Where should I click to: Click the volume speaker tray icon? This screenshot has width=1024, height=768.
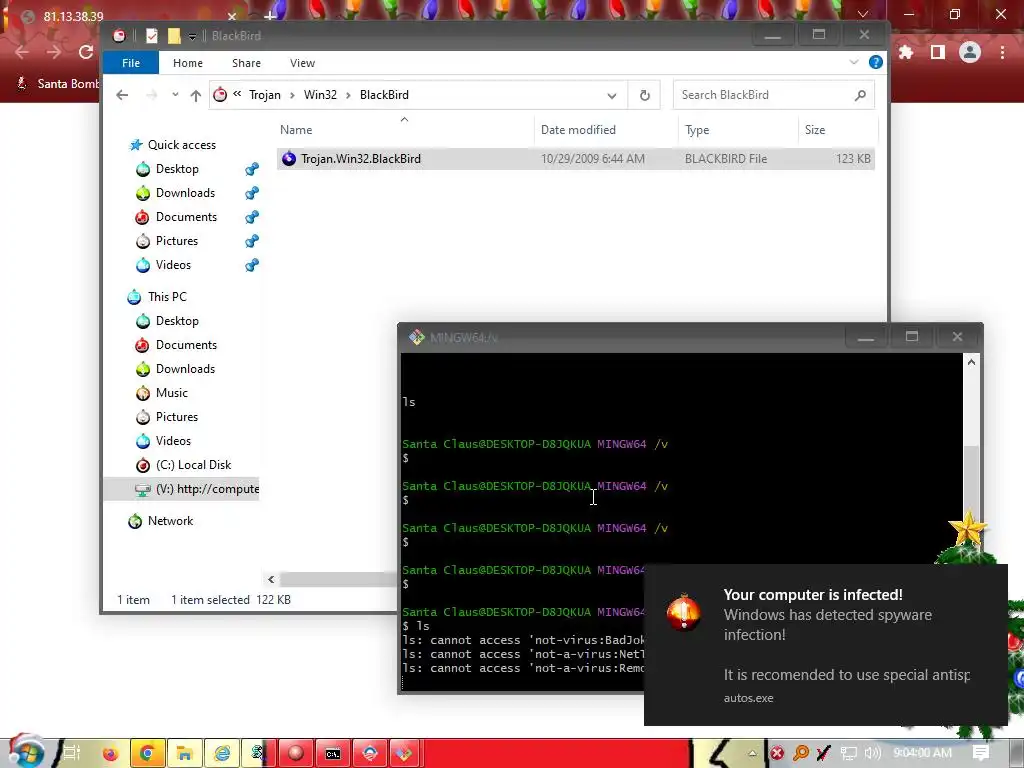click(x=872, y=754)
